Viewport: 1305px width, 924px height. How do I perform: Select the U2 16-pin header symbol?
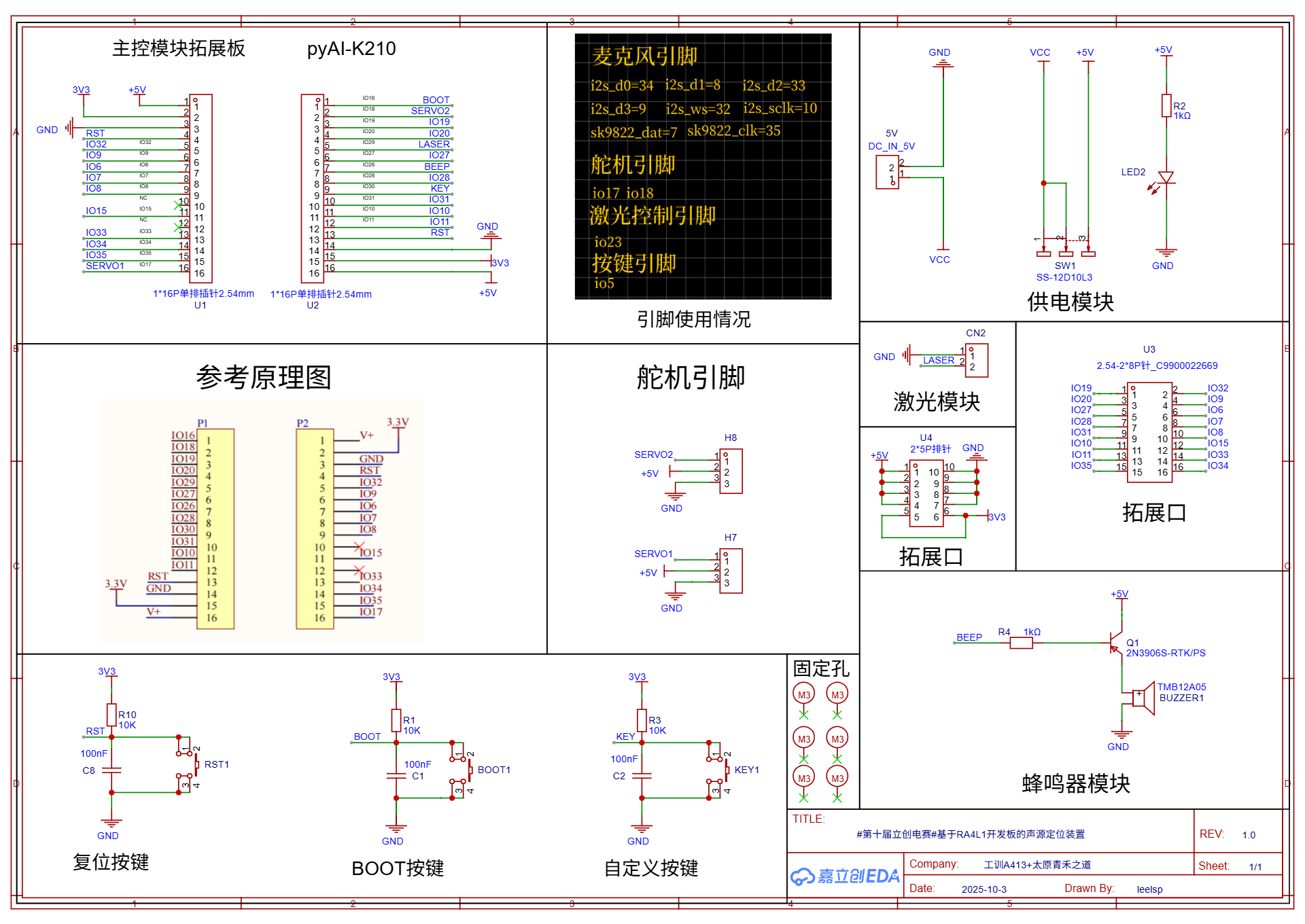click(x=313, y=188)
